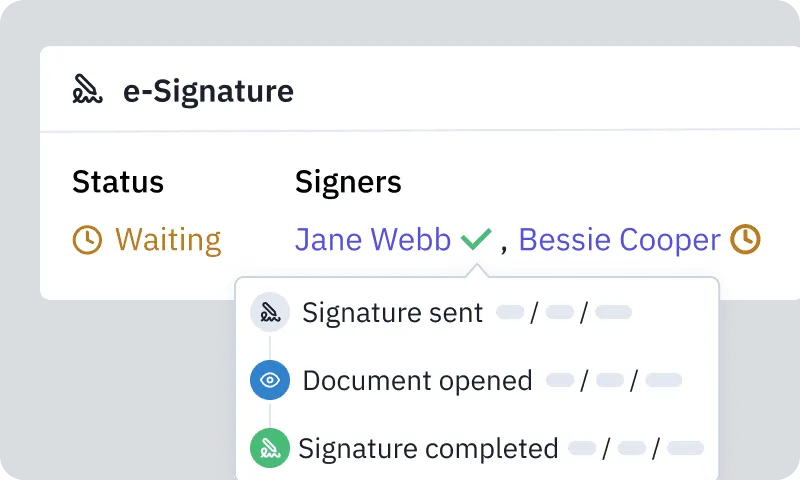Click the green checkmark next to Jane Webb

(476, 239)
